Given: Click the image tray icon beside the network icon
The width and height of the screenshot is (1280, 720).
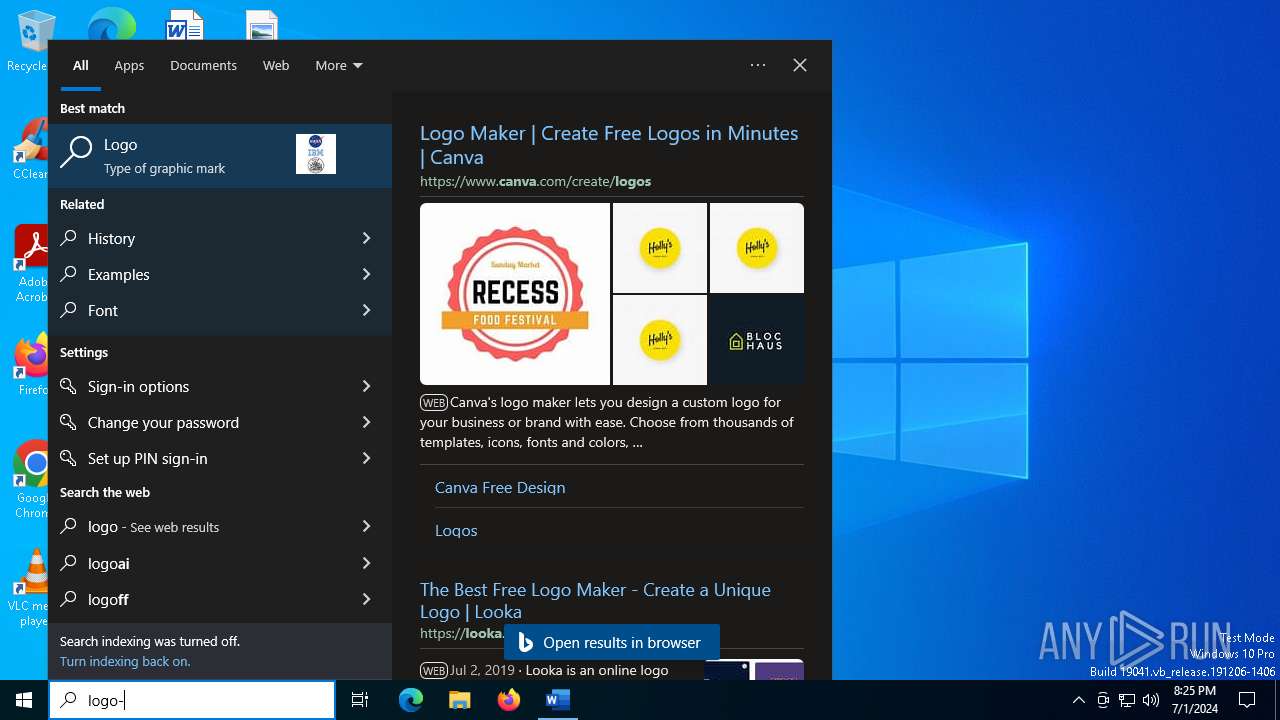Looking at the screenshot, I should point(1103,700).
